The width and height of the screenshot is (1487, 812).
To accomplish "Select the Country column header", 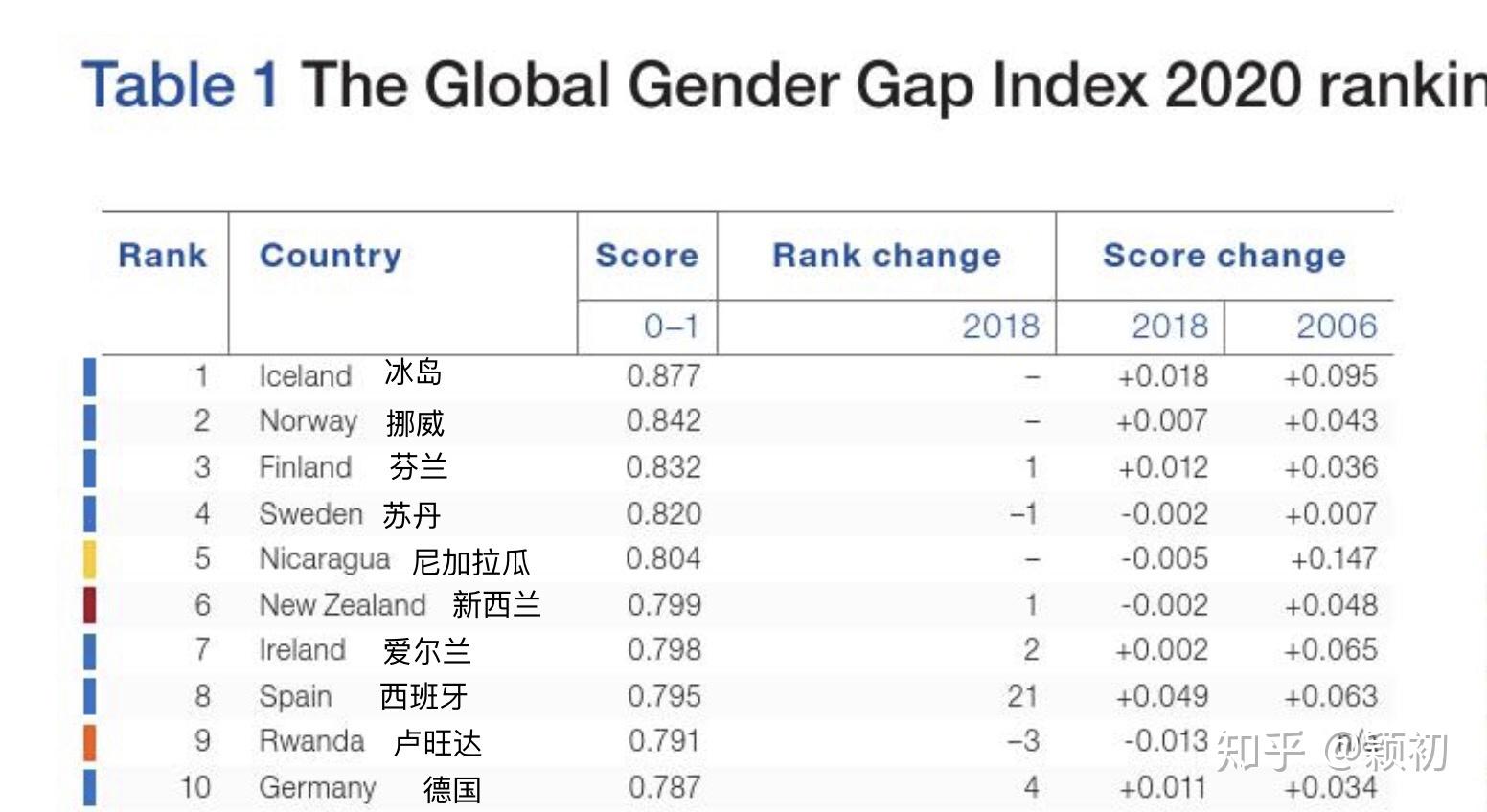I will [331, 256].
